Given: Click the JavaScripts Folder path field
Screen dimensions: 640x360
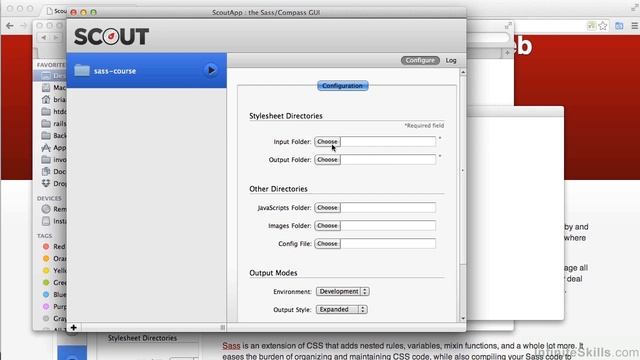Looking at the screenshot, I should pyautogui.click(x=388, y=208).
